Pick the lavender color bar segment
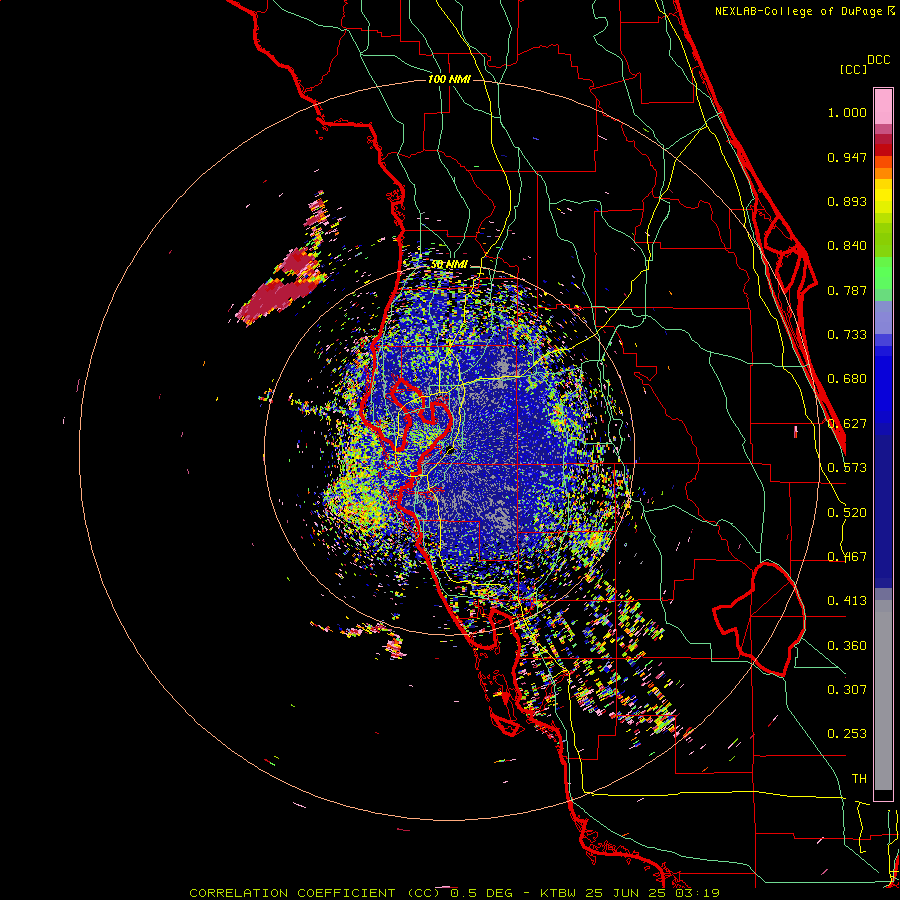This screenshot has width=900, height=900. point(883,317)
